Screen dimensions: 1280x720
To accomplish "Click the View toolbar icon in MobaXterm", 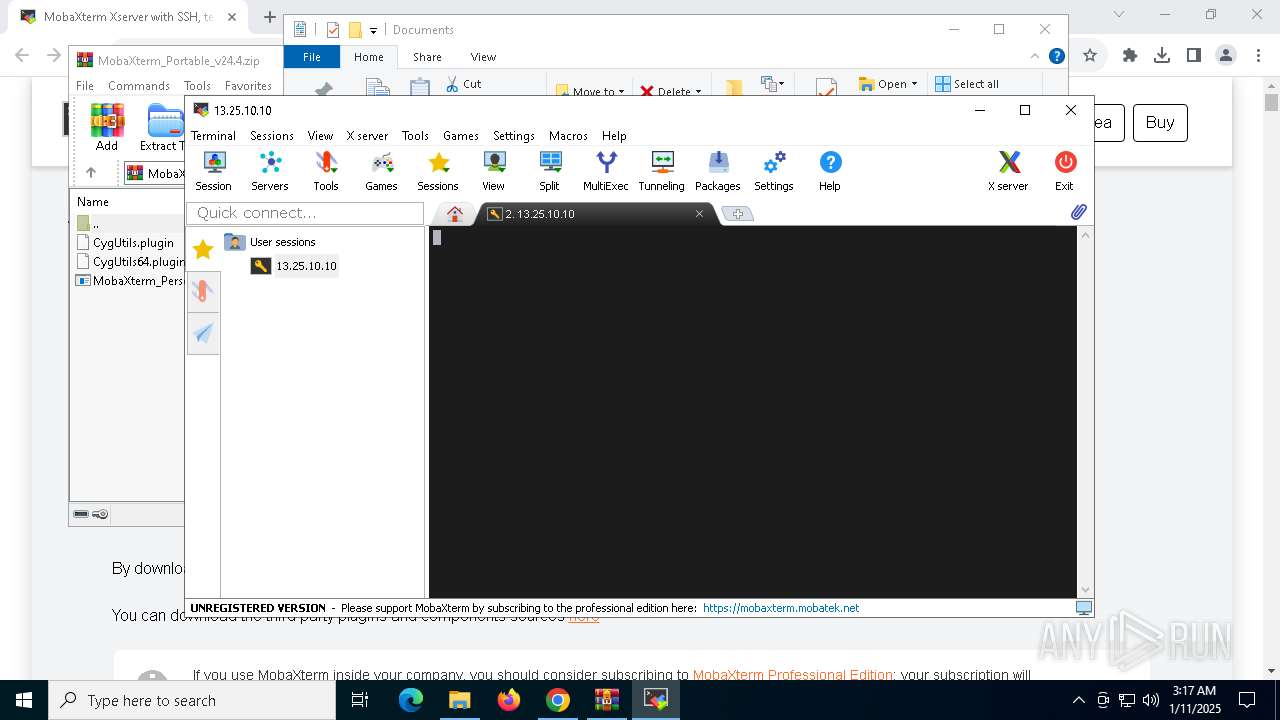I will [494, 170].
